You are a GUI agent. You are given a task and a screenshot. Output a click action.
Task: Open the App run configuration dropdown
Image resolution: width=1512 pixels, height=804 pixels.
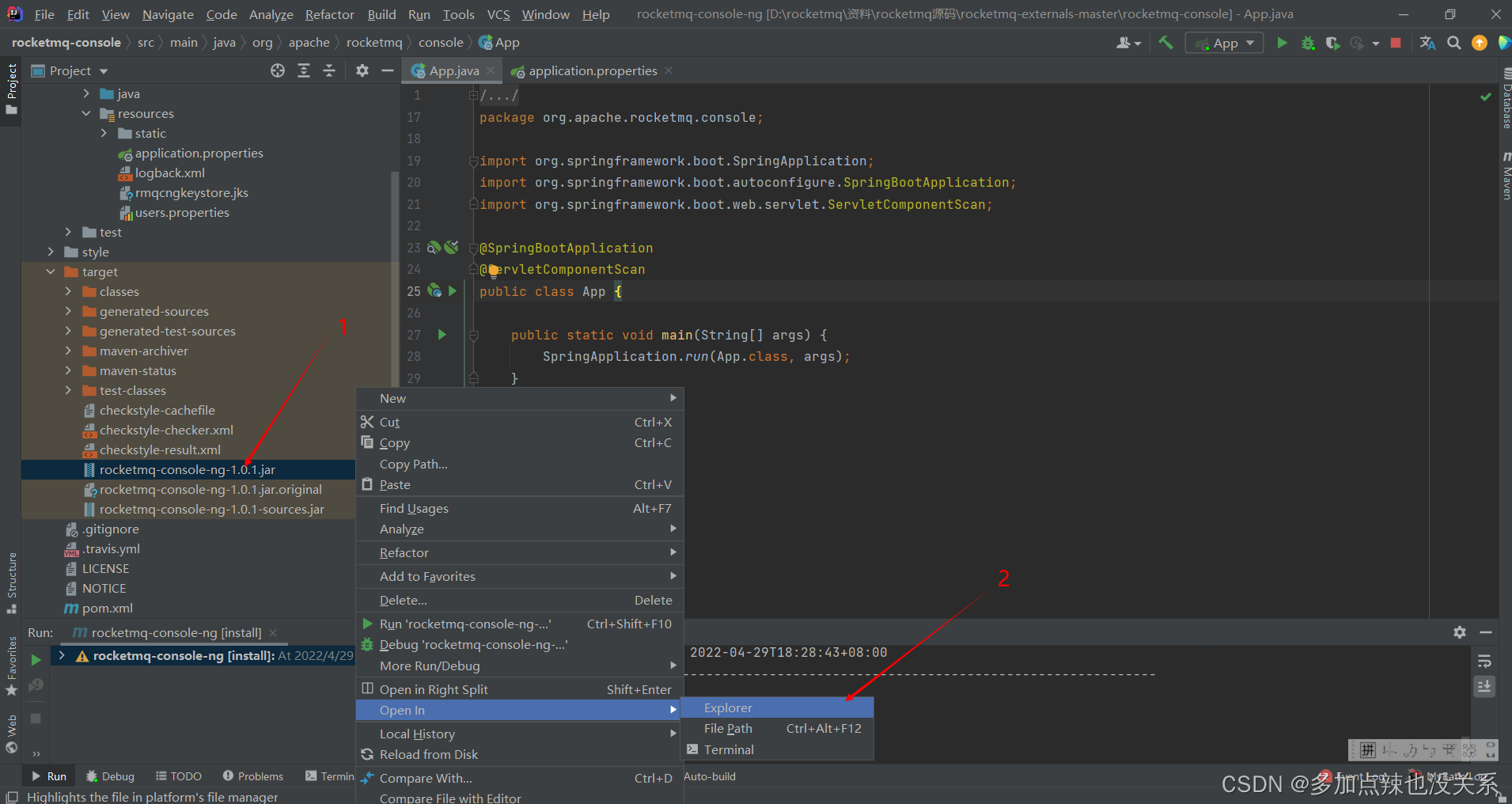(1224, 44)
